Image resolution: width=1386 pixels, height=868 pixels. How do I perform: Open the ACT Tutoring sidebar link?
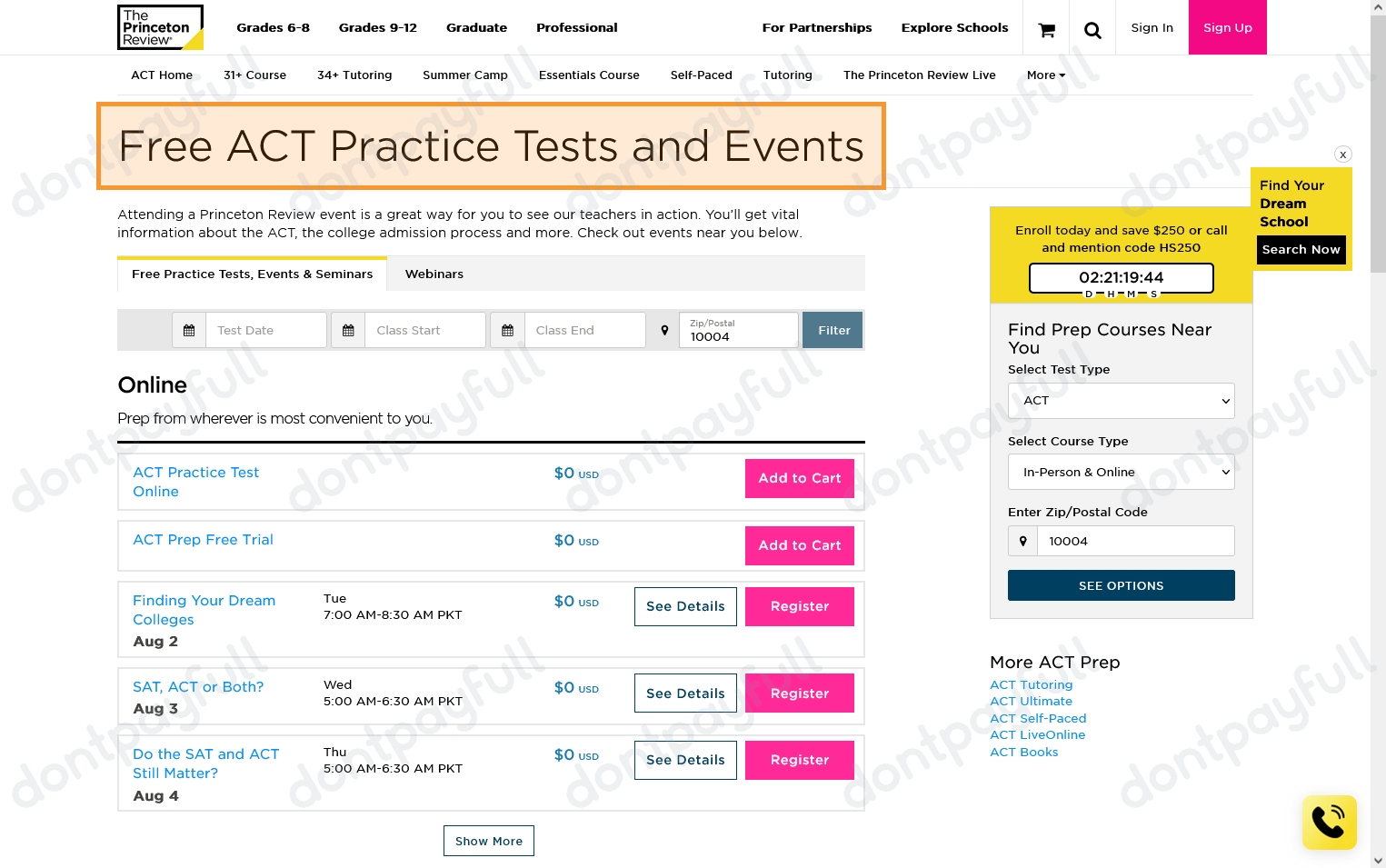click(1031, 684)
